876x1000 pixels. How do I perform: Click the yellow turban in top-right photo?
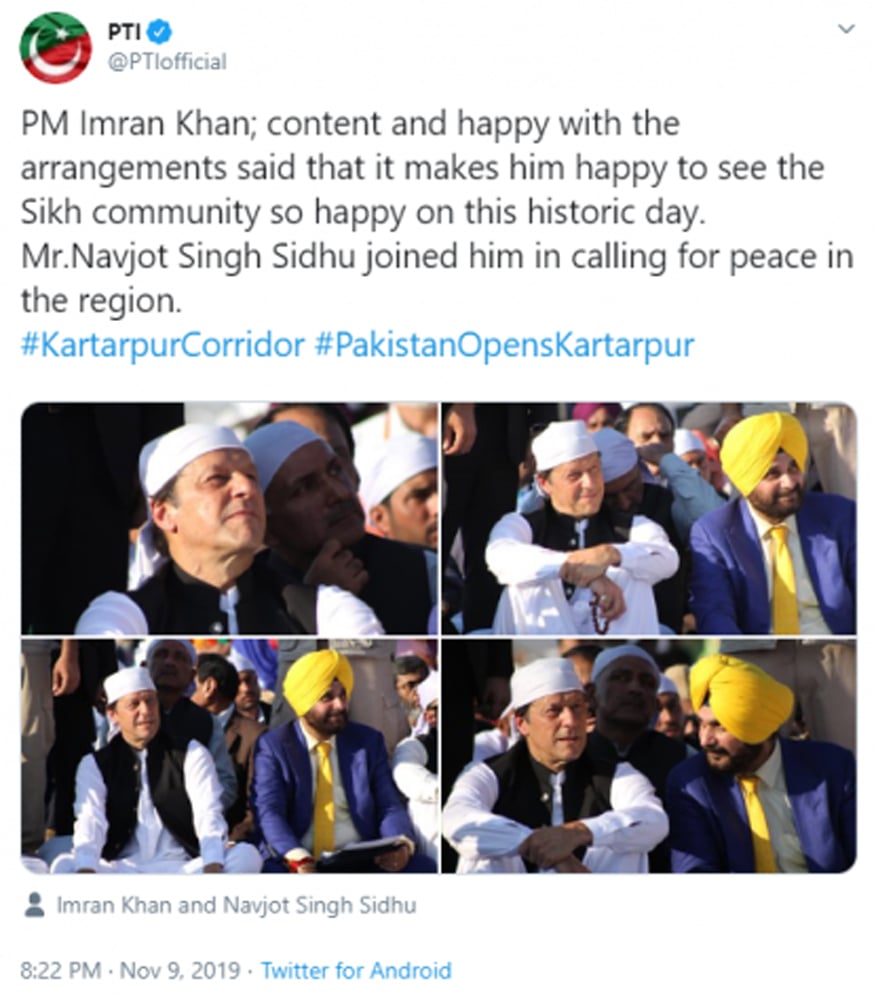click(763, 446)
